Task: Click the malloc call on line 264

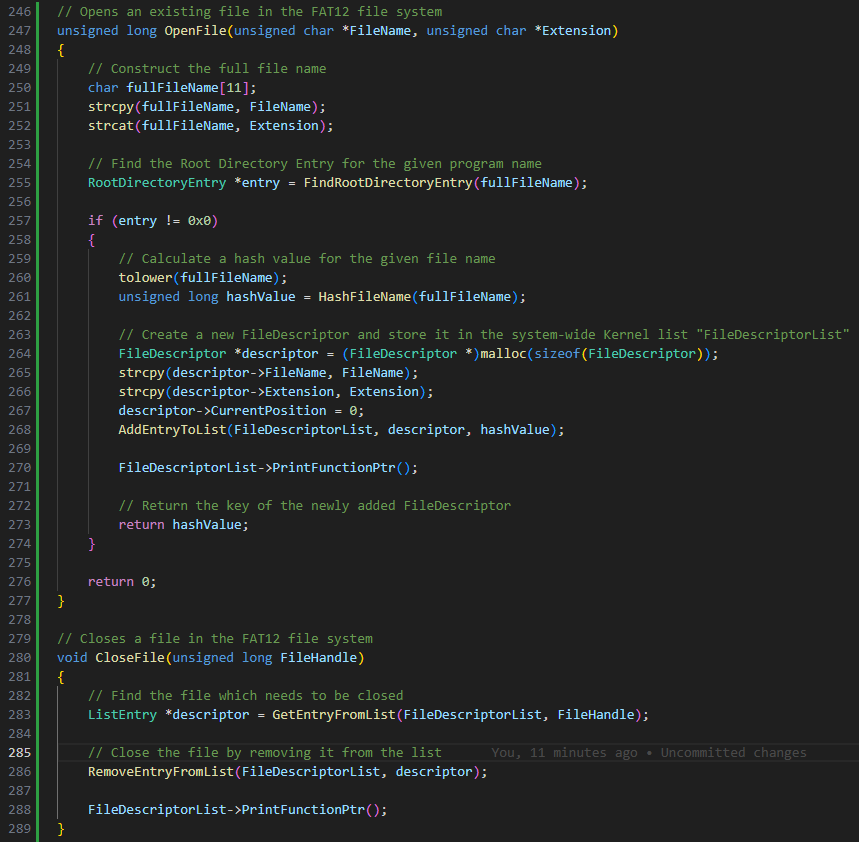Action: (x=503, y=353)
